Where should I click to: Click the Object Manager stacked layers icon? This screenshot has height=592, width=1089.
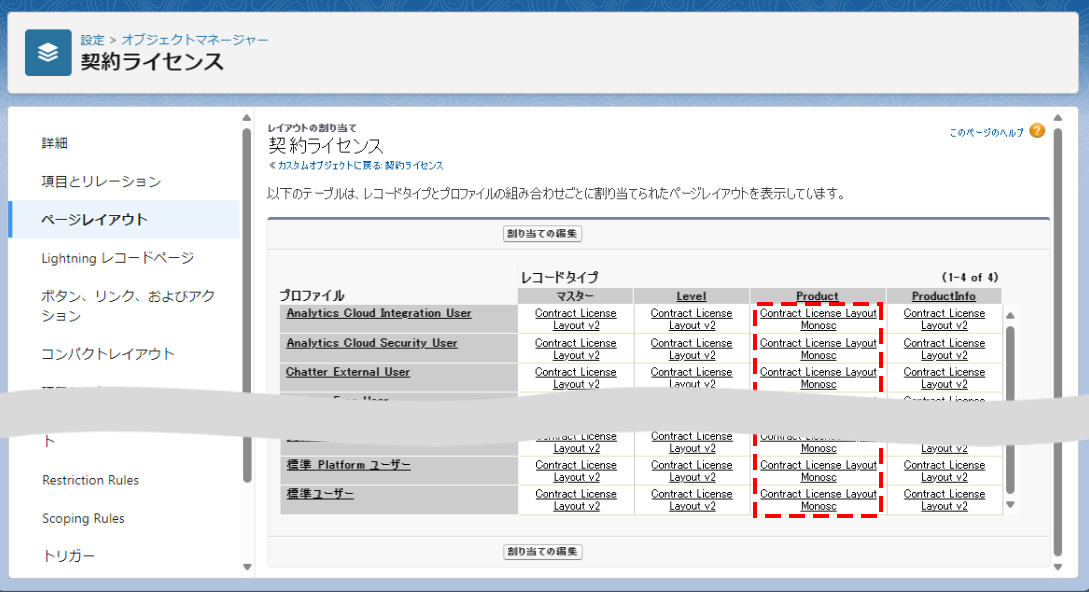click(x=48, y=53)
